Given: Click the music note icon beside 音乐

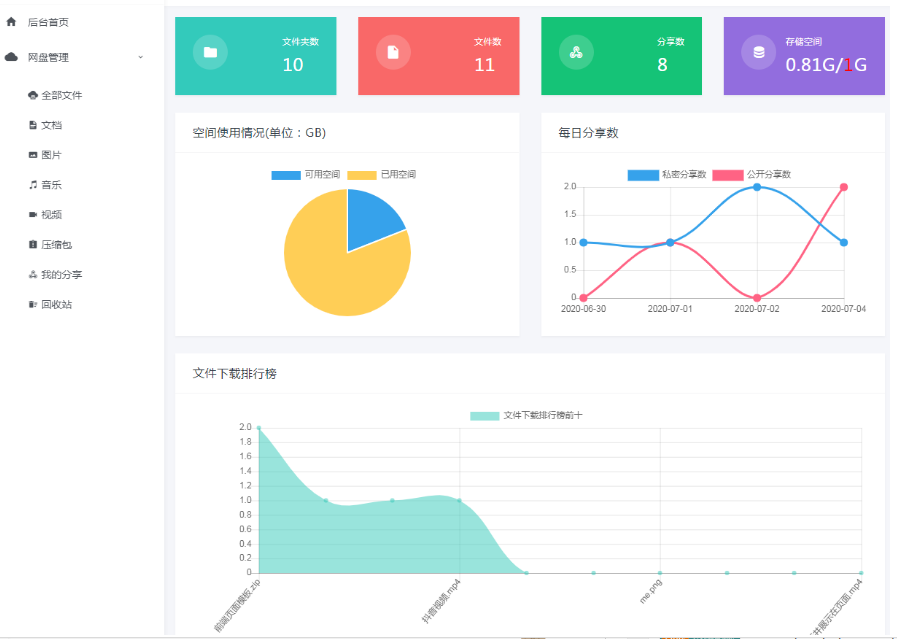Looking at the screenshot, I should tap(33, 185).
